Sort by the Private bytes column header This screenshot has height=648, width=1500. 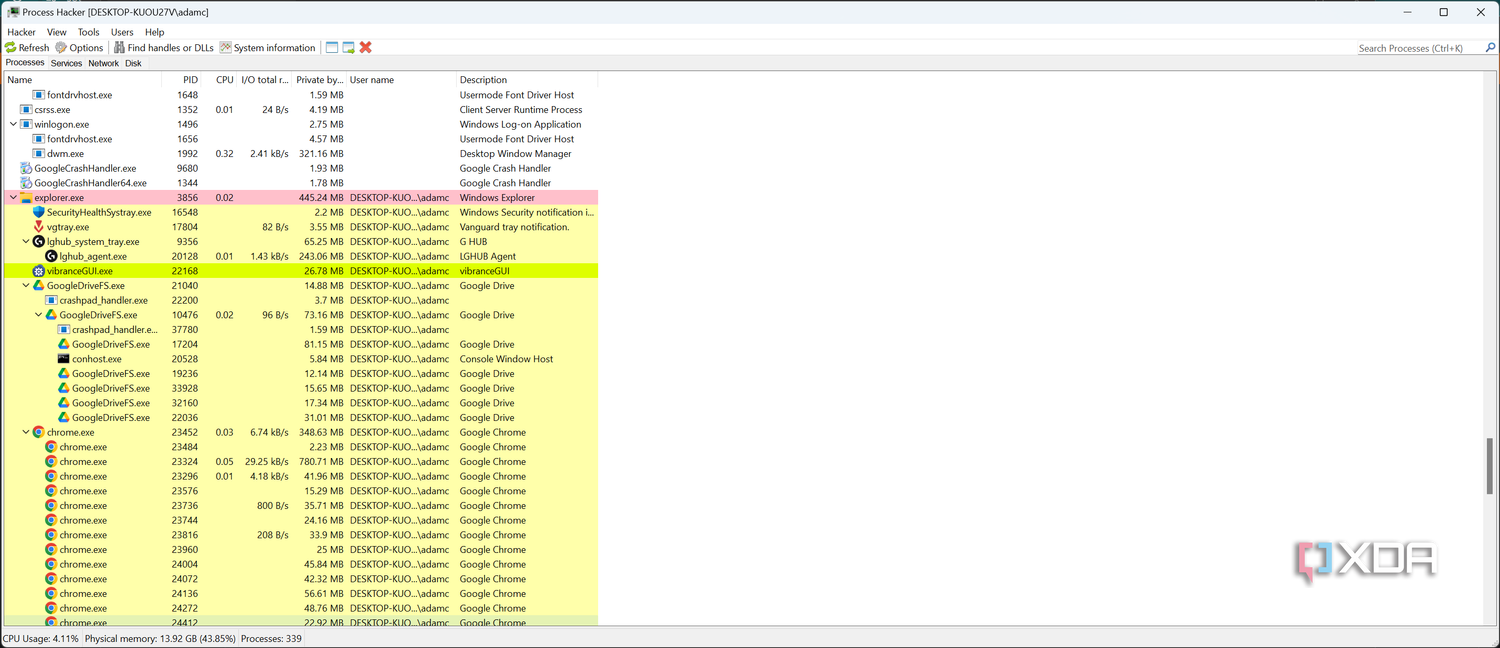(320, 80)
